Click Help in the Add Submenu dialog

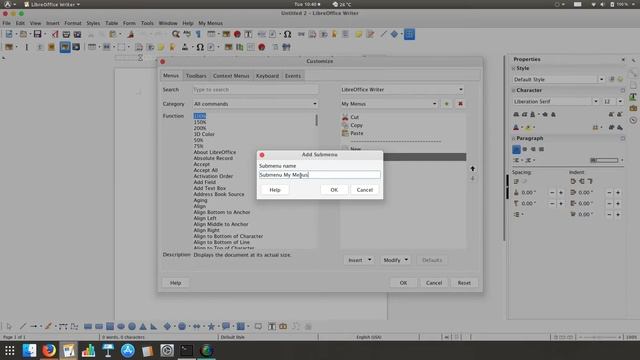click(x=275, y=190)
